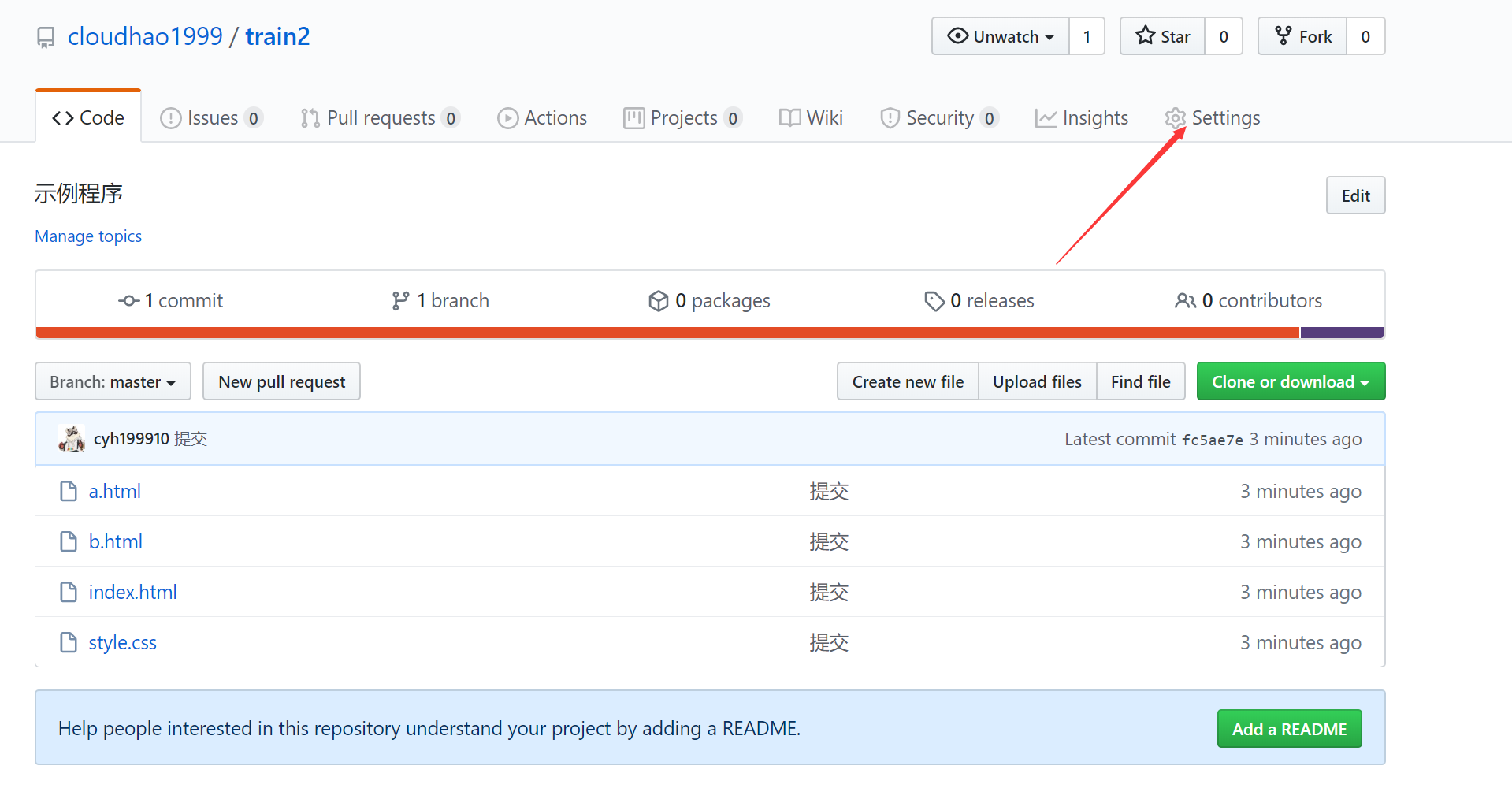Switch to the Code tab
The width and height of the screenshot is (1512, 788).
[88, 117]
